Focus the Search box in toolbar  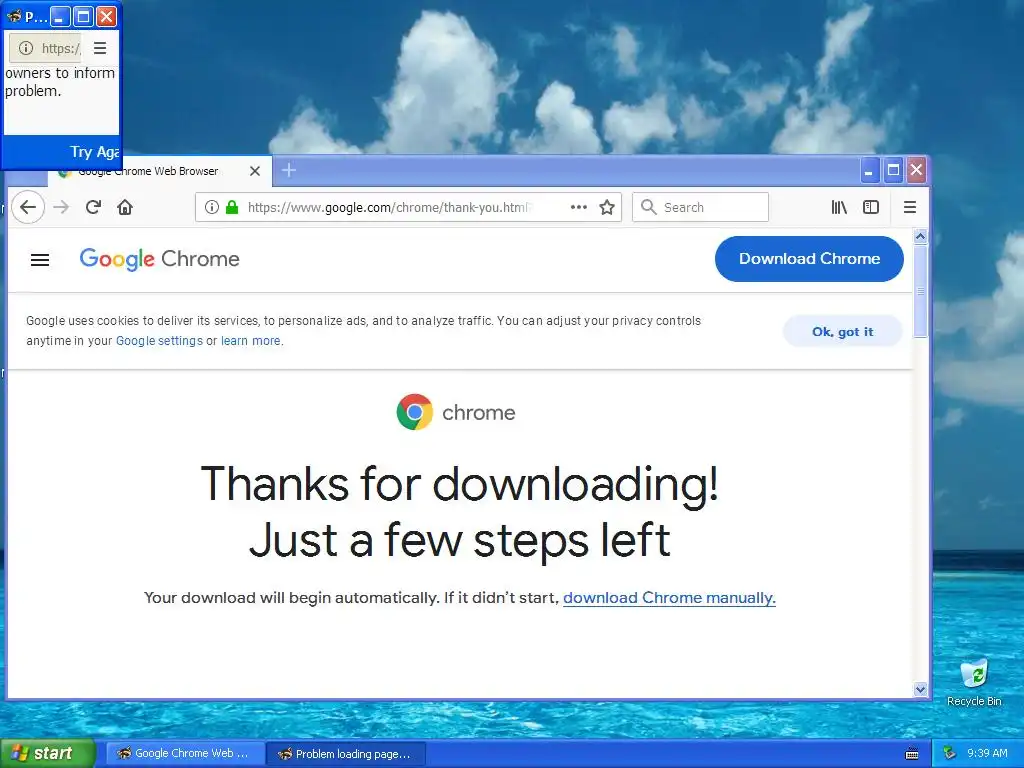click(x=700, y=207)
